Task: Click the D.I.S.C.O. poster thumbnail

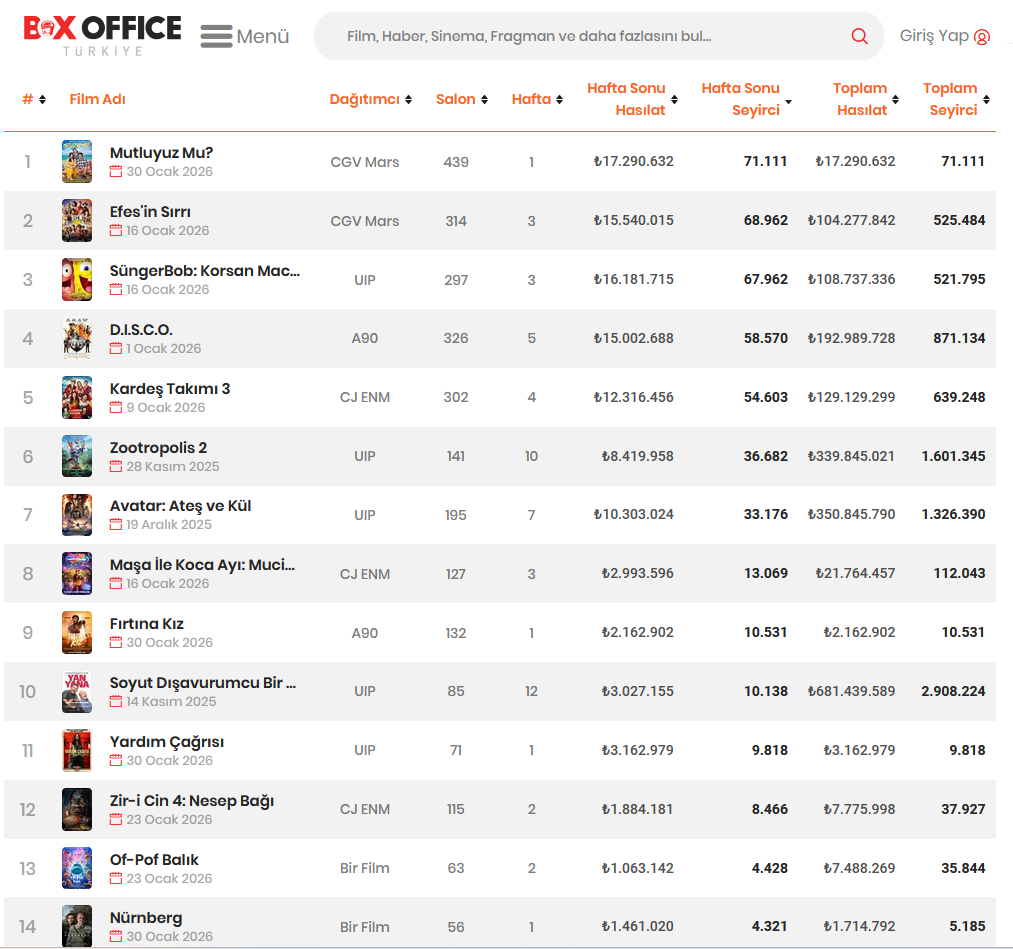Action: [77, 339]
